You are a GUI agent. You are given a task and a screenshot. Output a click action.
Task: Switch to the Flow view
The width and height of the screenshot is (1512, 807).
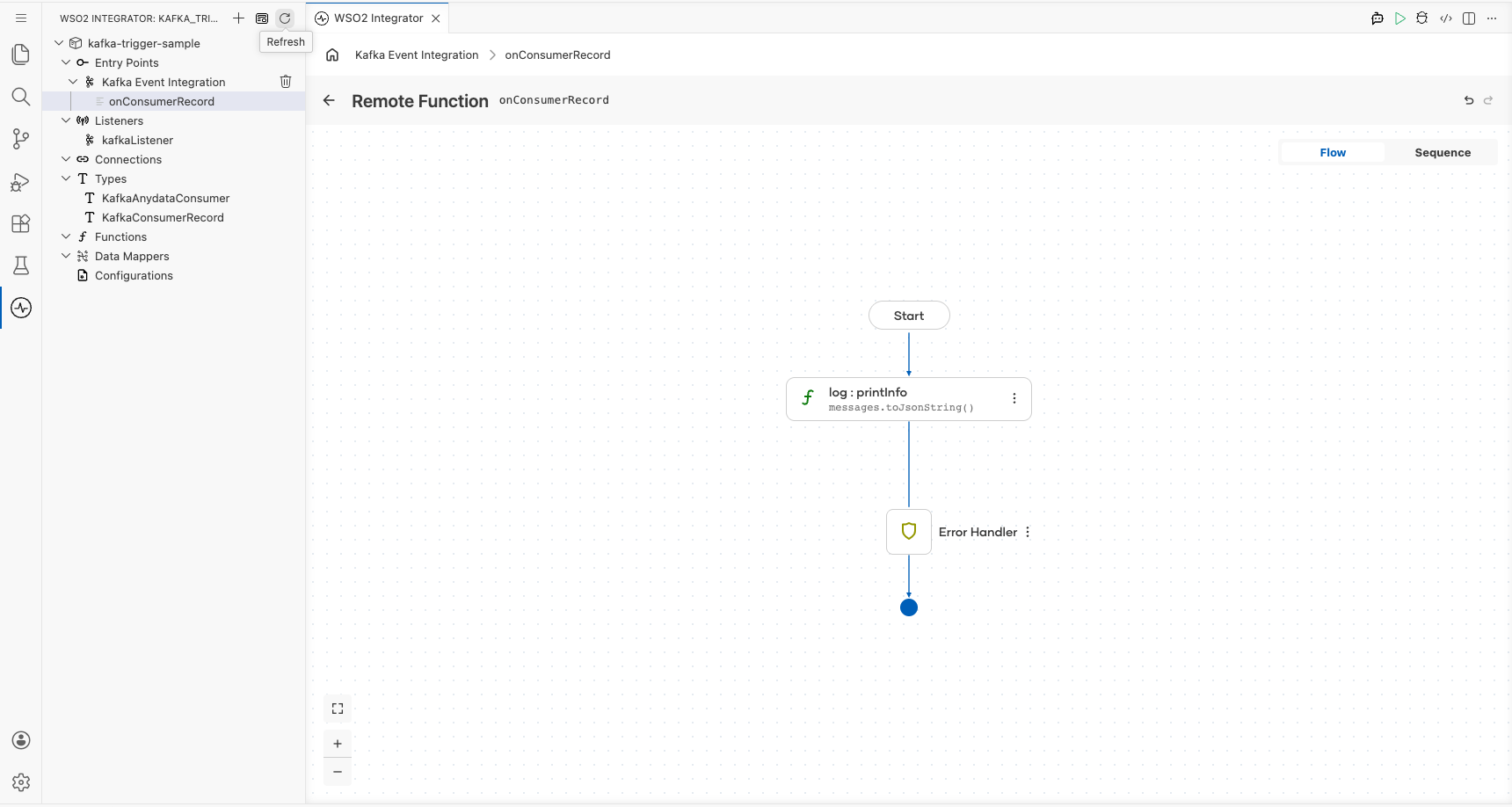pos(1333,152)
